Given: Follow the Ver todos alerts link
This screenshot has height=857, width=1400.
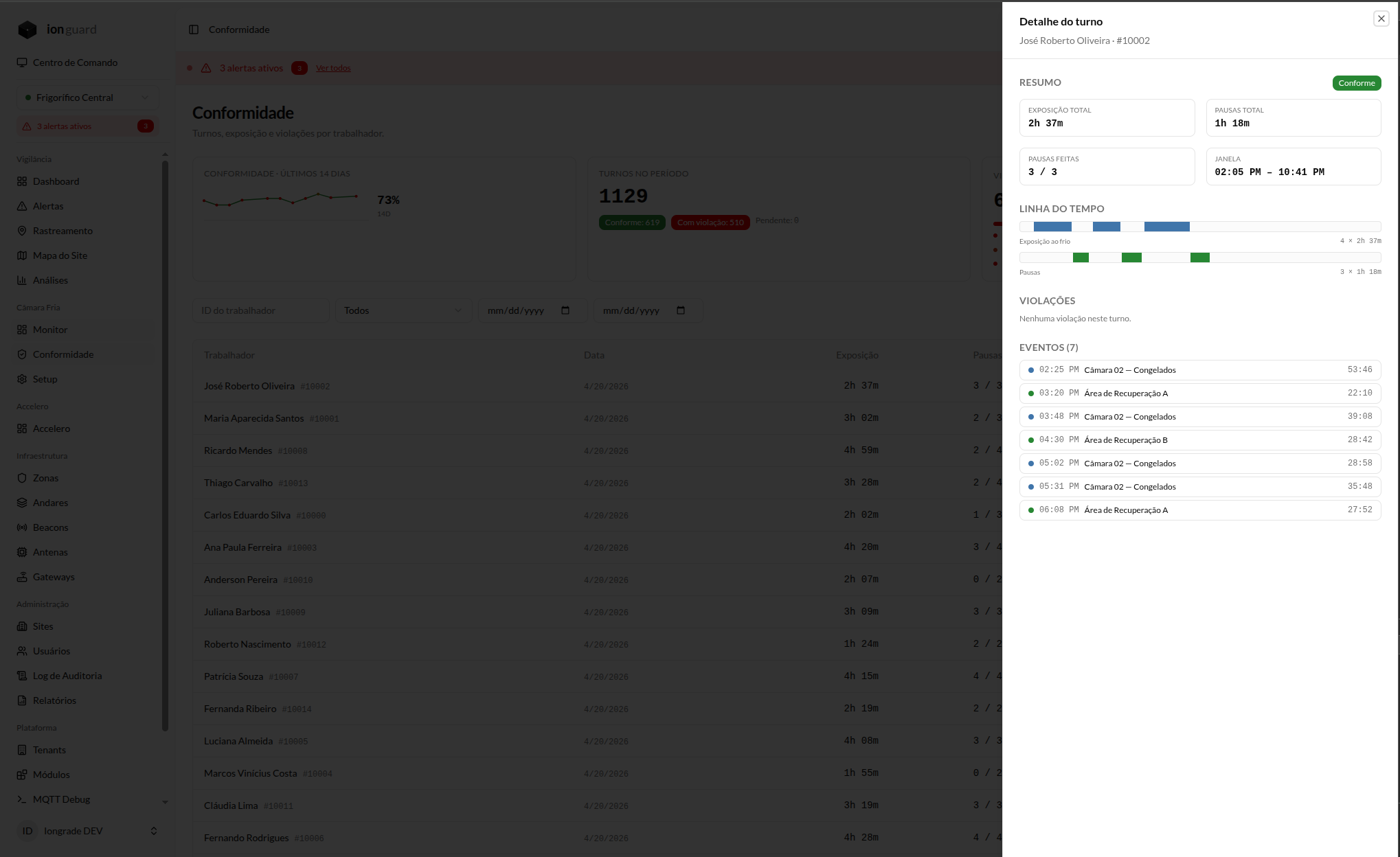Looking at the screenshot, I should tap(333, 68).
